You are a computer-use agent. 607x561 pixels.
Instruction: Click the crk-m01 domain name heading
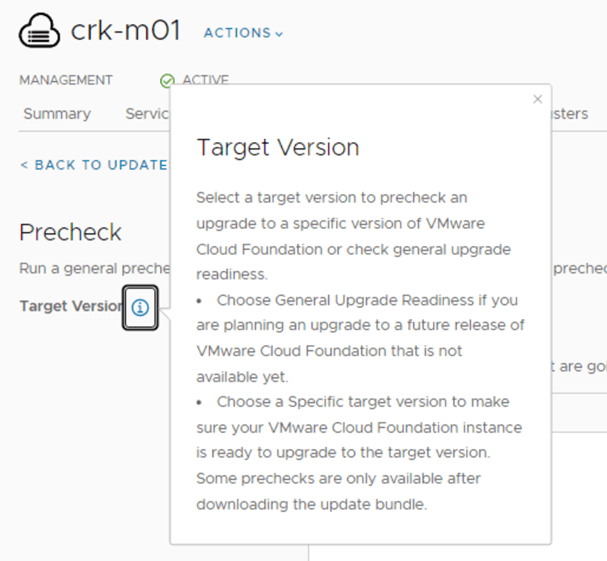pyautogui.click(x=126, y=31)
